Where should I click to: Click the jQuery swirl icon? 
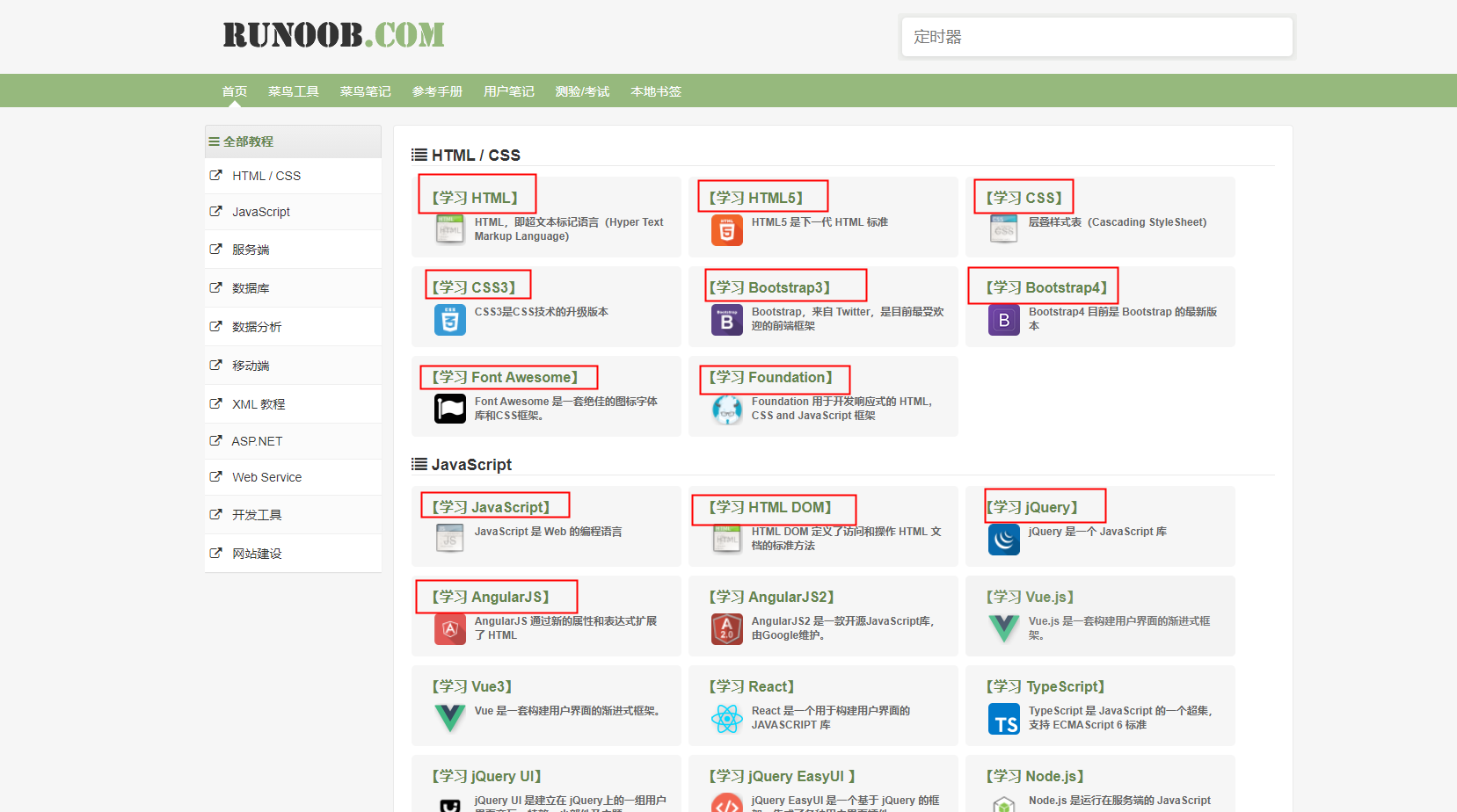[1003, 540]
